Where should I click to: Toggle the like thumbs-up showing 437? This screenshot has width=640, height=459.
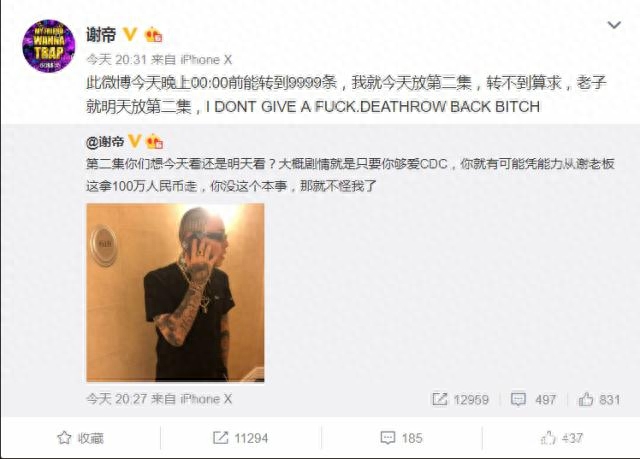(561, 438)
